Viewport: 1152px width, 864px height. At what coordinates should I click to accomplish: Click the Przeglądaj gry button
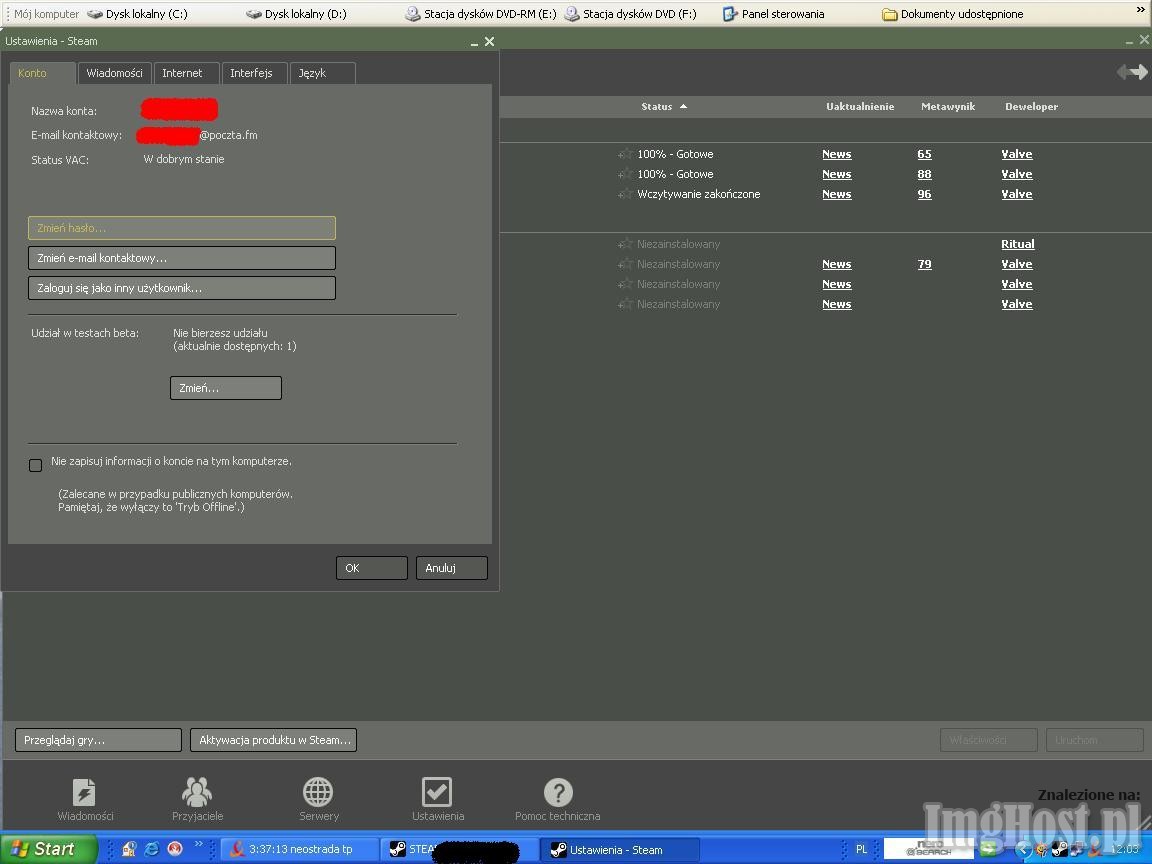(x=98, y=740)
